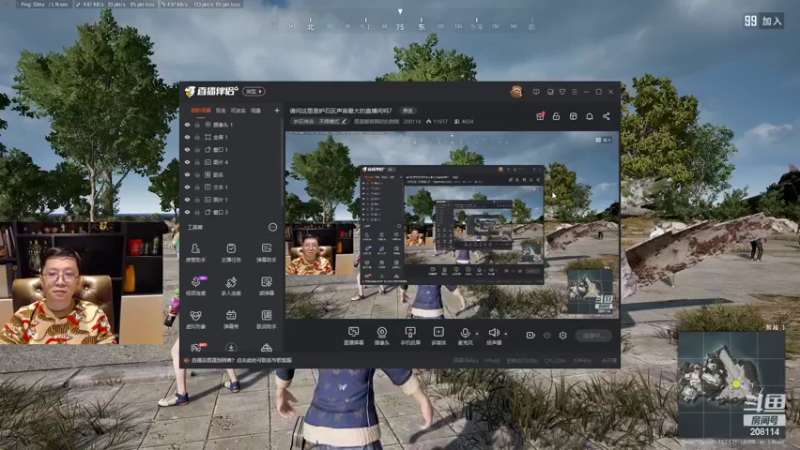
Task: Click the 修改 button by the title
Action: coord(408,110)
